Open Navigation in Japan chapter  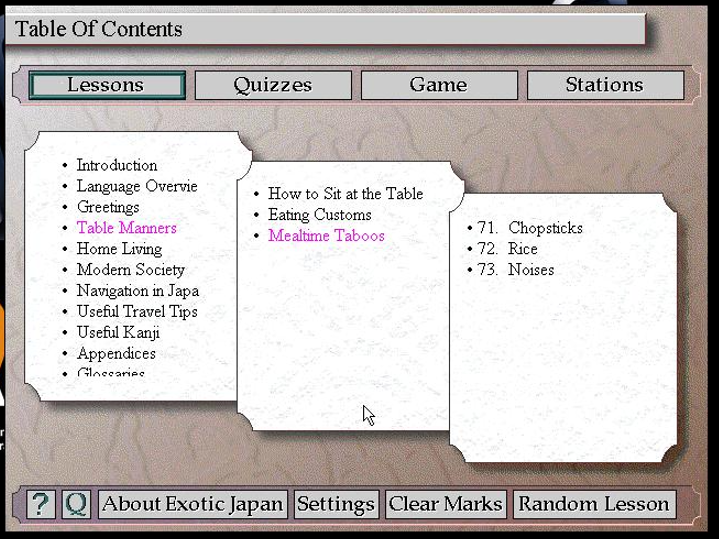138,291
